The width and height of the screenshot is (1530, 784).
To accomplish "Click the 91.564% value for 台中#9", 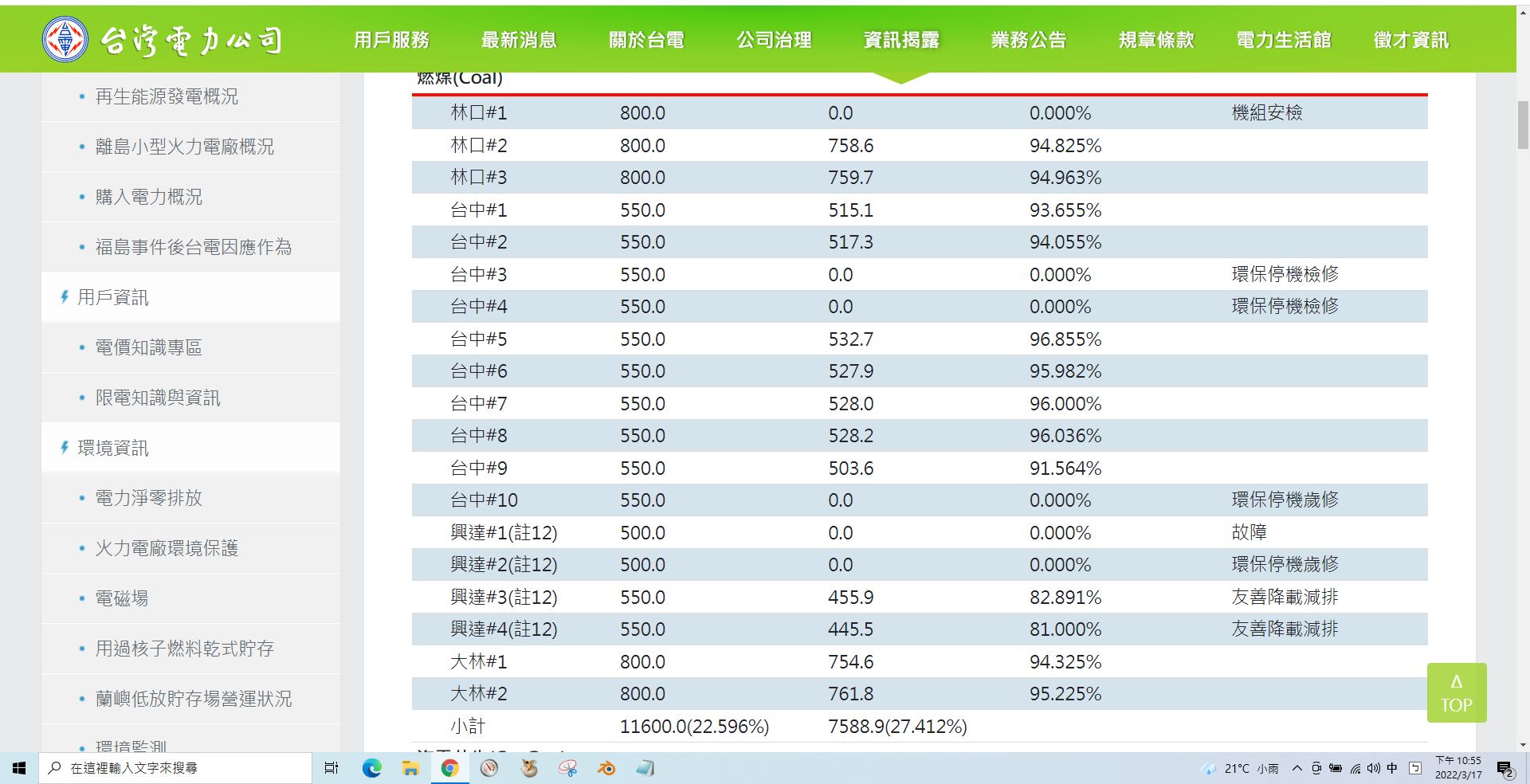I will (1065, 468).
